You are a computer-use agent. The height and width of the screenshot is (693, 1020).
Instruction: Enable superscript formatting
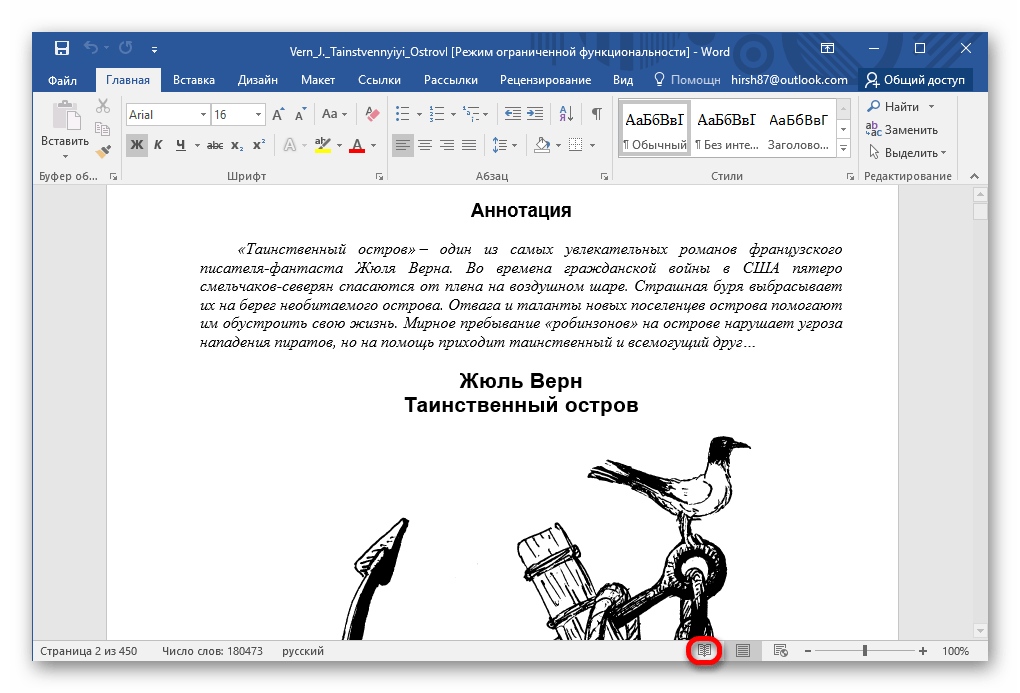point(258,145)
